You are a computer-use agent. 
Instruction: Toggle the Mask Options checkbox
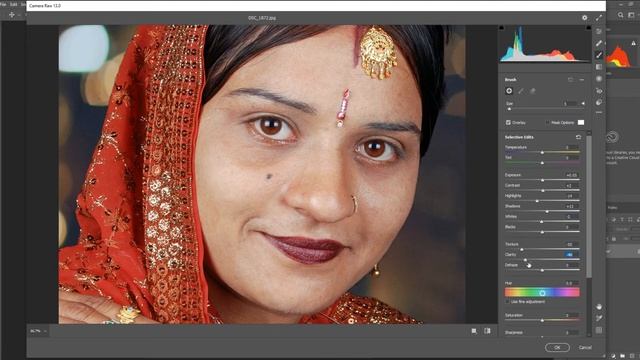[x=548, y=122]
